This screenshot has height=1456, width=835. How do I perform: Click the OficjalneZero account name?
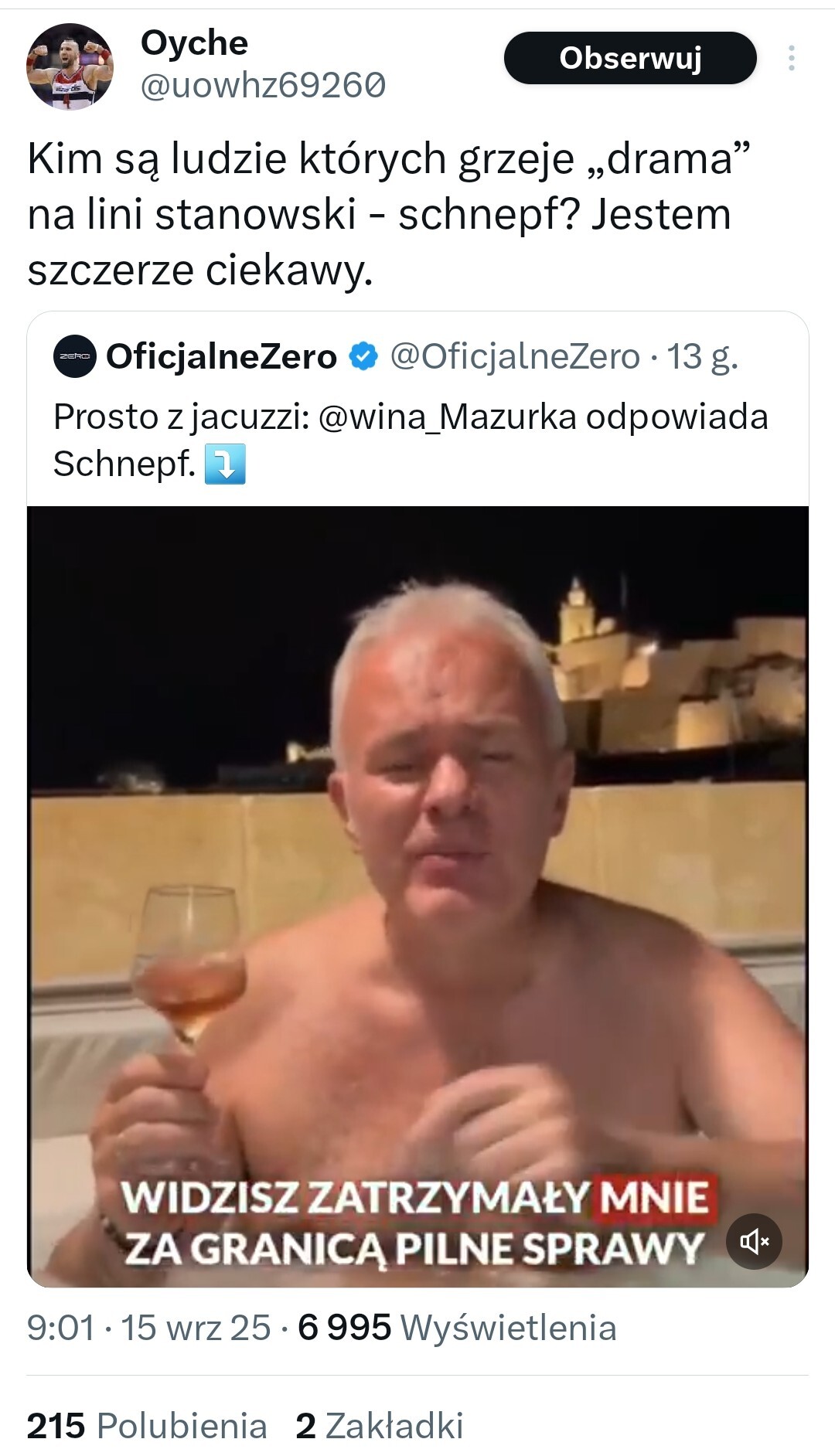click(221, 356)
